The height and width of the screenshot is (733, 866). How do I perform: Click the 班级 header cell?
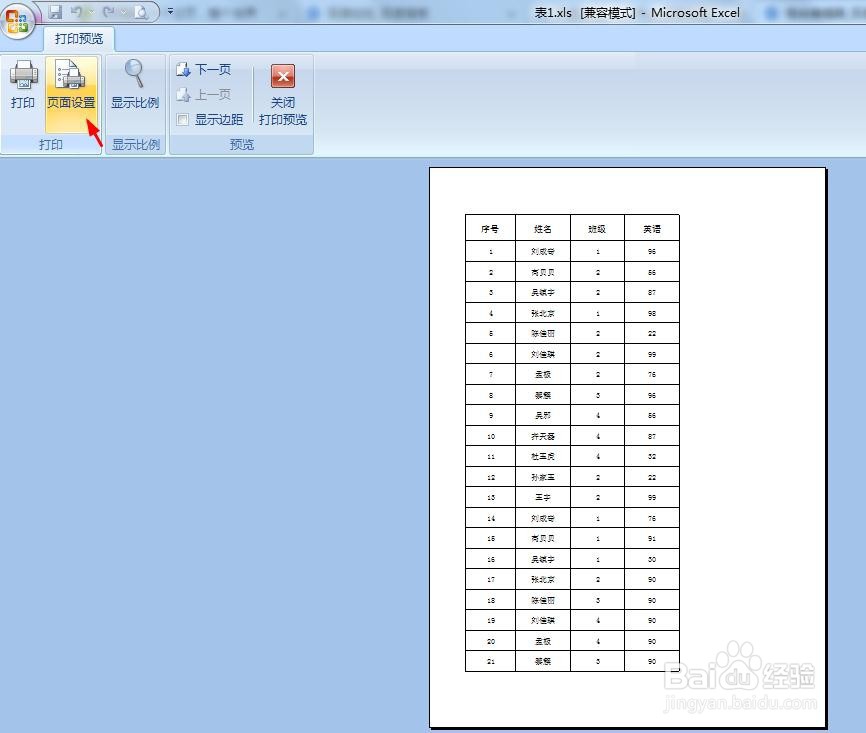point(597,229)
